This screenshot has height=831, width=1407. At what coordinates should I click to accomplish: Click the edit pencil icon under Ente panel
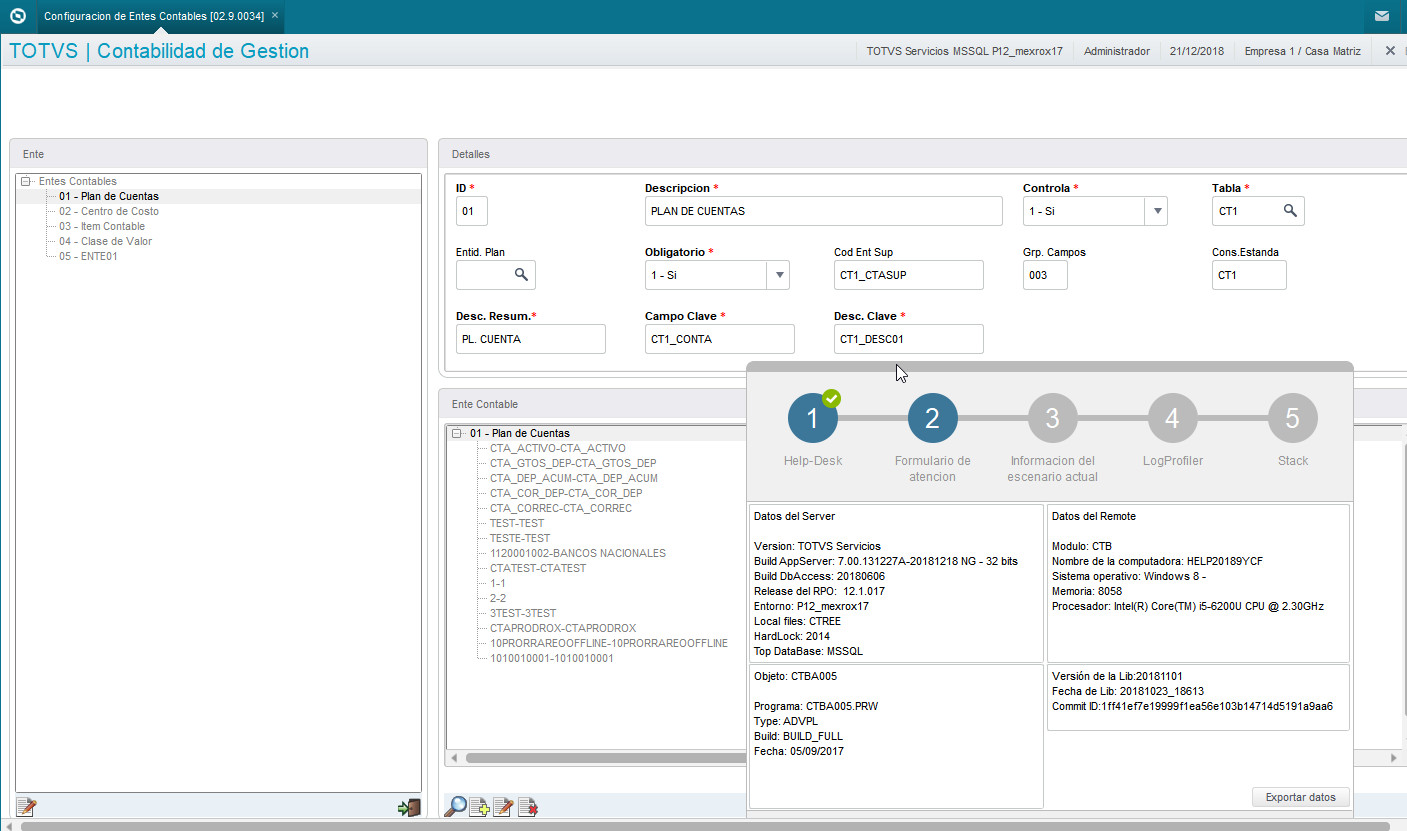tap(26, 806)
